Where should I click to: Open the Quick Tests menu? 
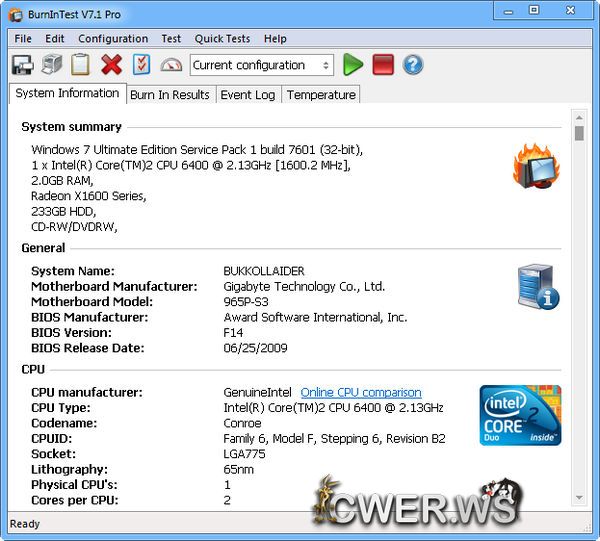pyautogui.click(x=222, y=39)
